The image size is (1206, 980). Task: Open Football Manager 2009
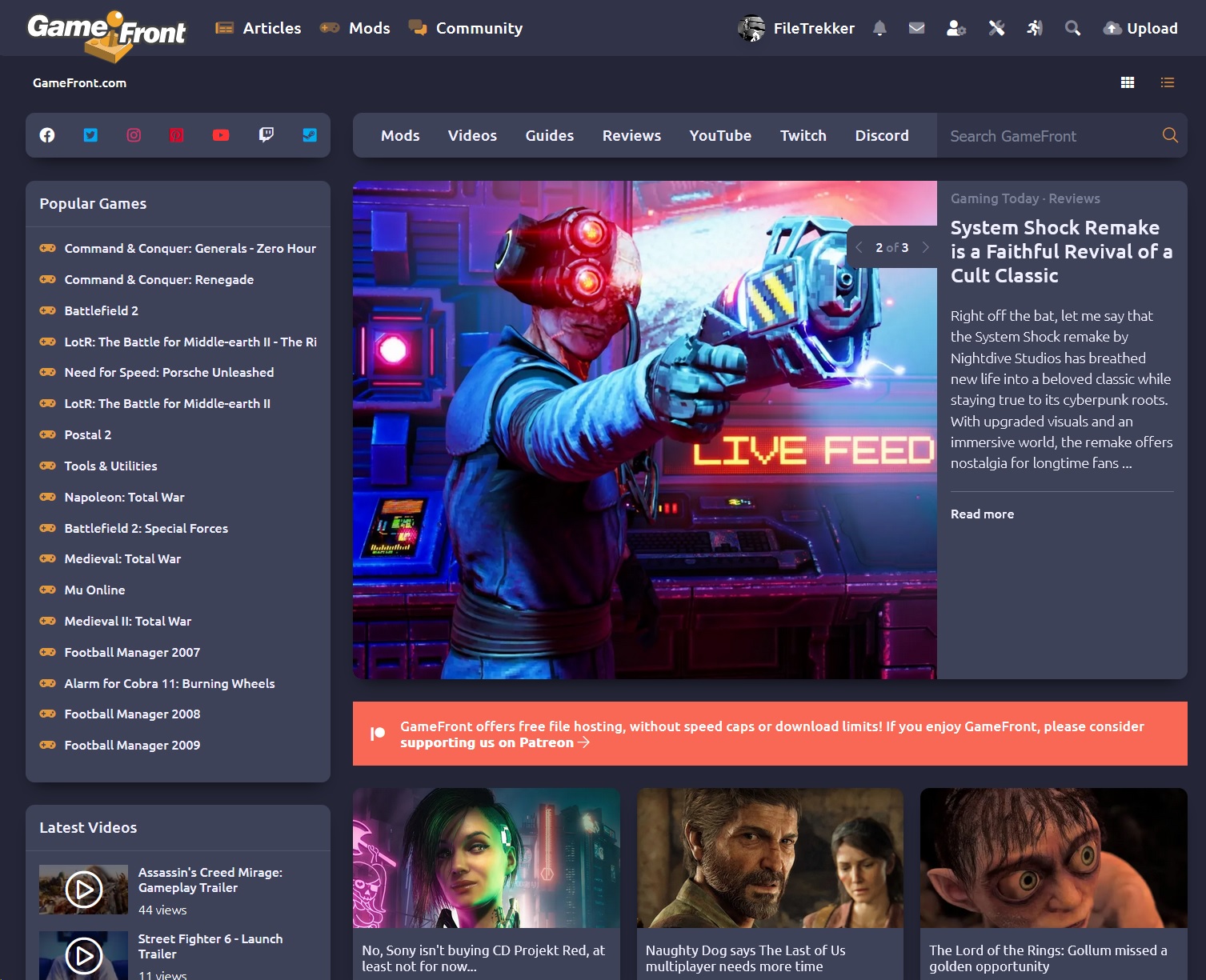tap(132, 745)
